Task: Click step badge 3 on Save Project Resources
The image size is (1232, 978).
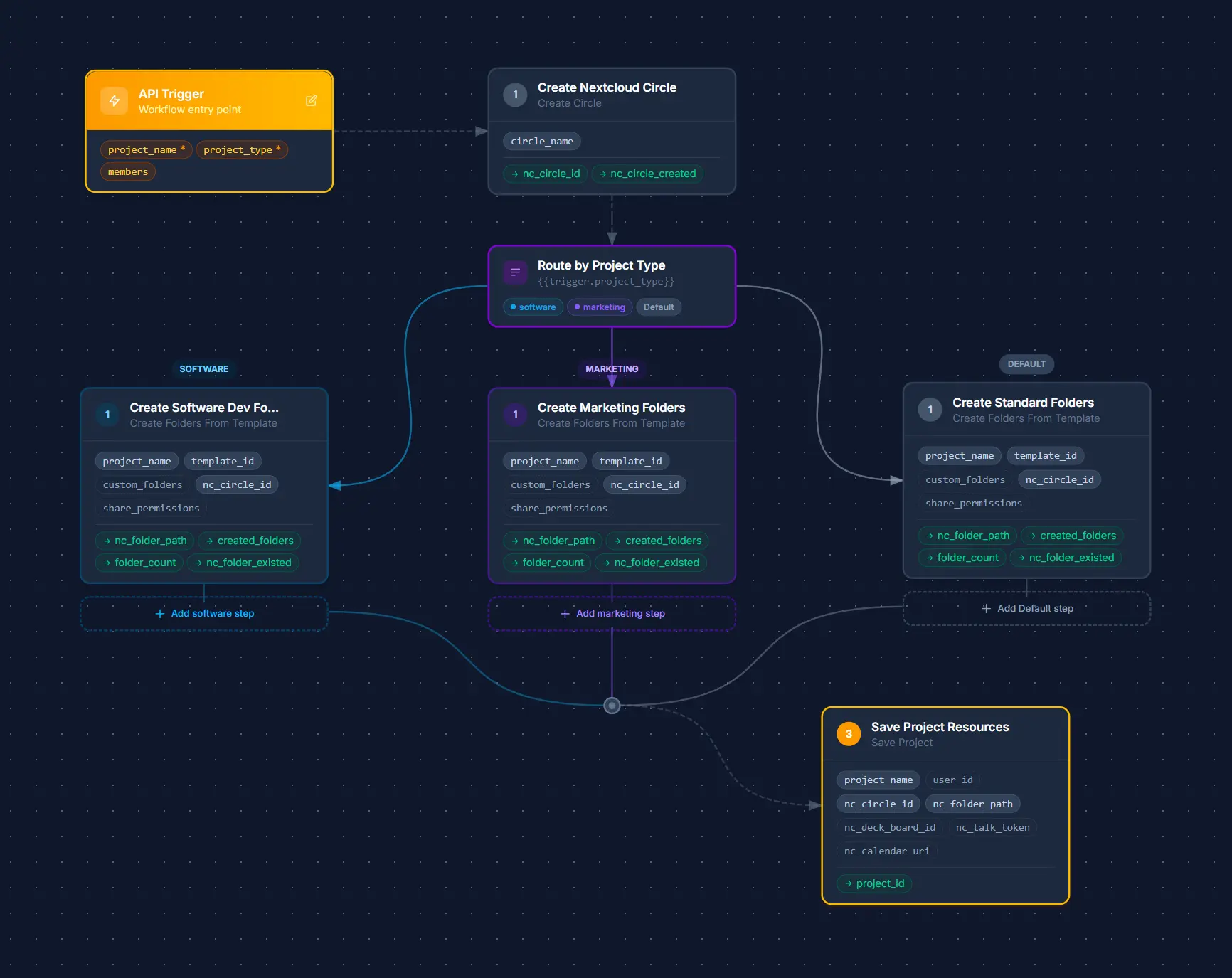Action: 848,733
